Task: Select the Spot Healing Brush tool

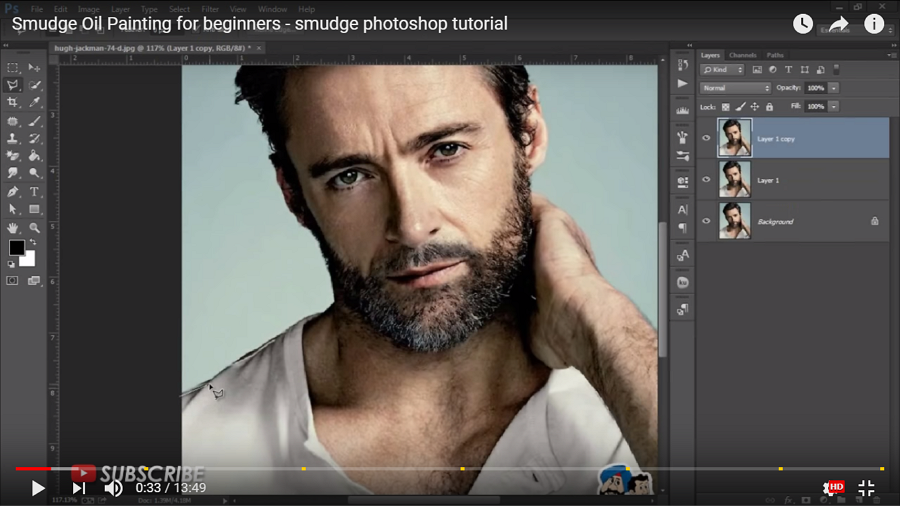Action: click(12, 121)
